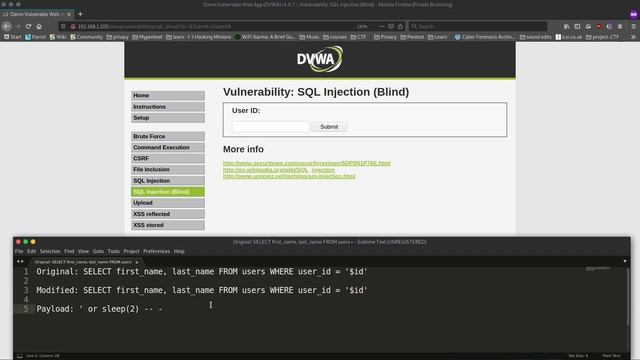Go to the CSRF page
The image size is (640, 360).
(168, 158)
